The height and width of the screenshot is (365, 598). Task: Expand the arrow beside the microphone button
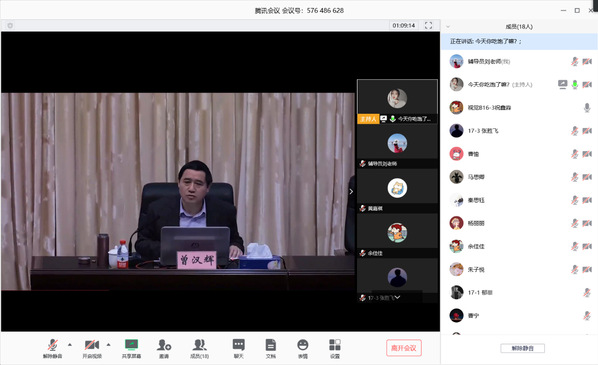point(70,344)
